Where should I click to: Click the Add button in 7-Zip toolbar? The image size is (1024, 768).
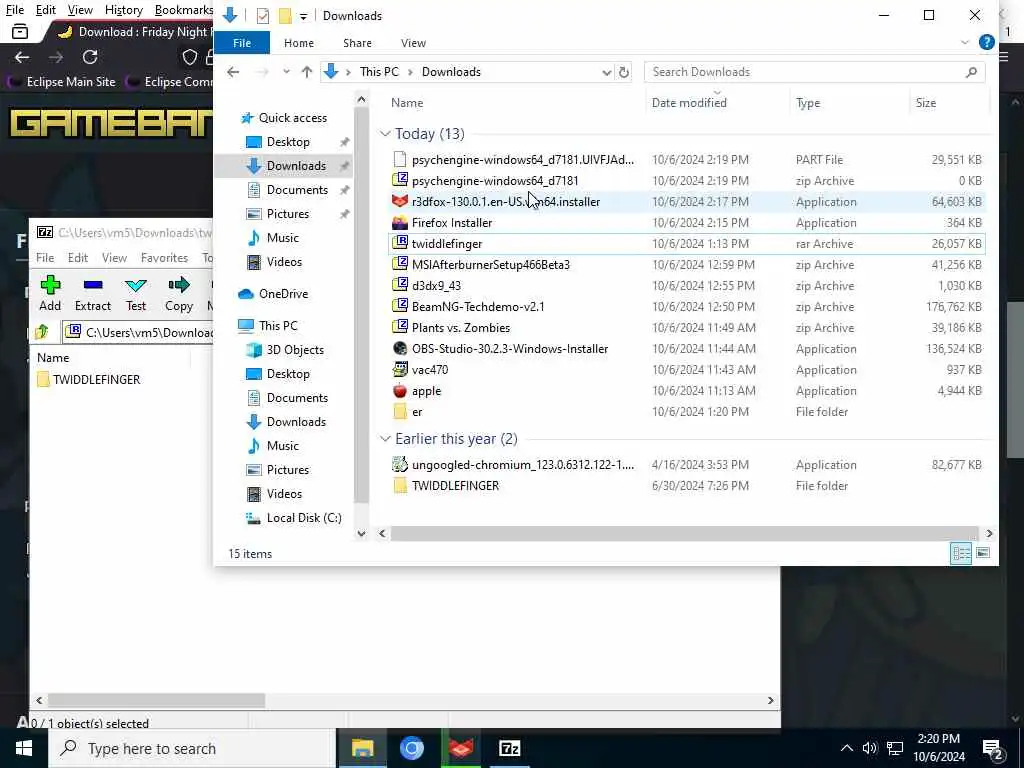point(50,293)
